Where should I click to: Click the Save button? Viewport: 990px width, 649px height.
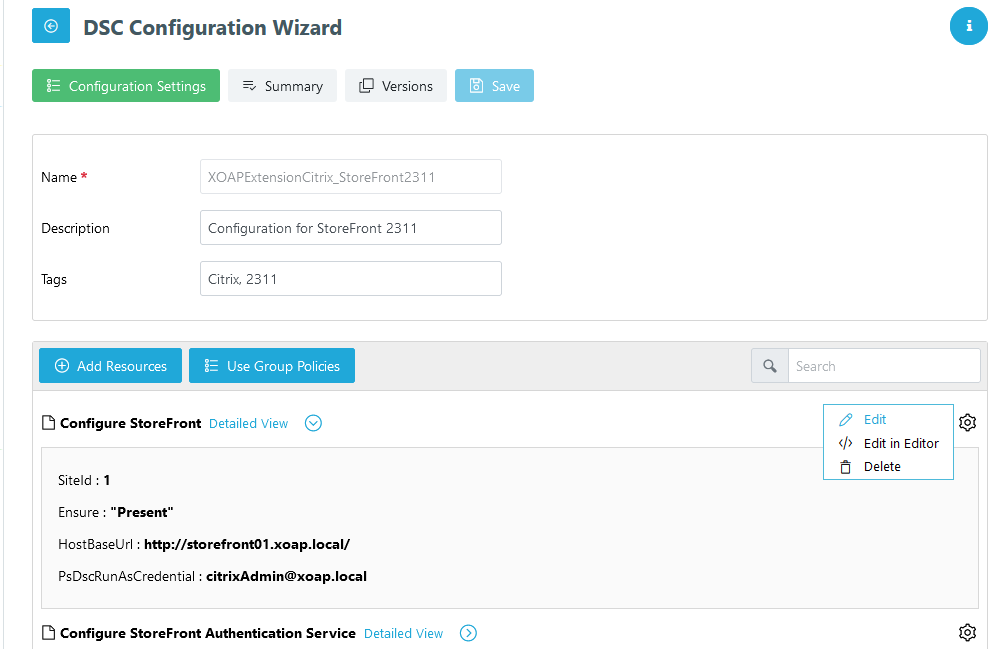(494, 86)
